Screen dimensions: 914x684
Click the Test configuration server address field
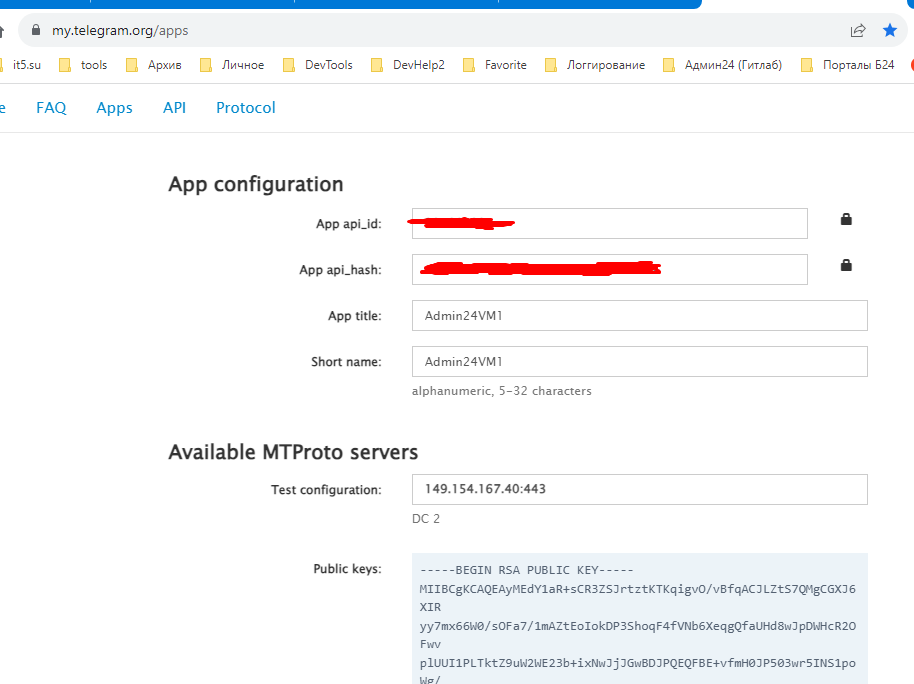639,489
